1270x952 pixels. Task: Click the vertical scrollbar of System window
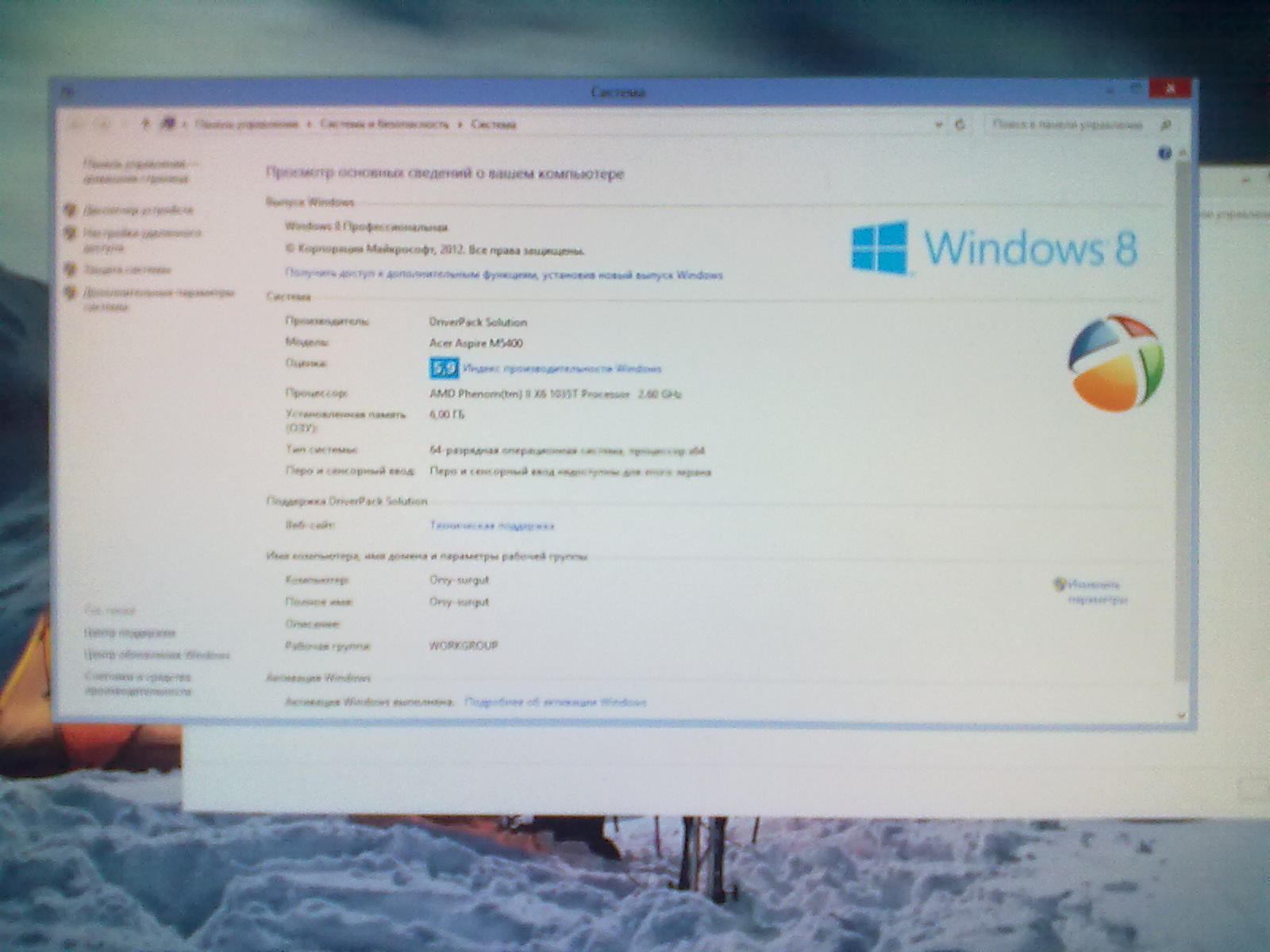click(x=1182, y=420)
